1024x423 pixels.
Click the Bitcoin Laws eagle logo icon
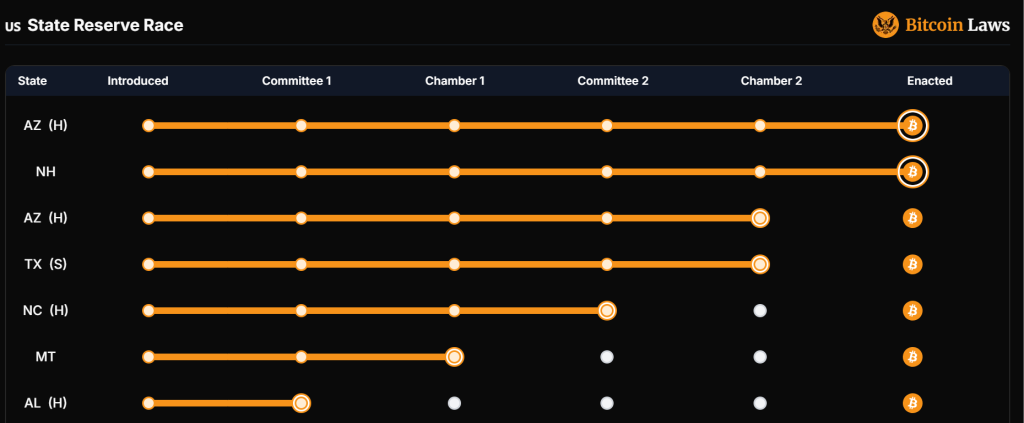pyautogui.click(x=886, y=25)
